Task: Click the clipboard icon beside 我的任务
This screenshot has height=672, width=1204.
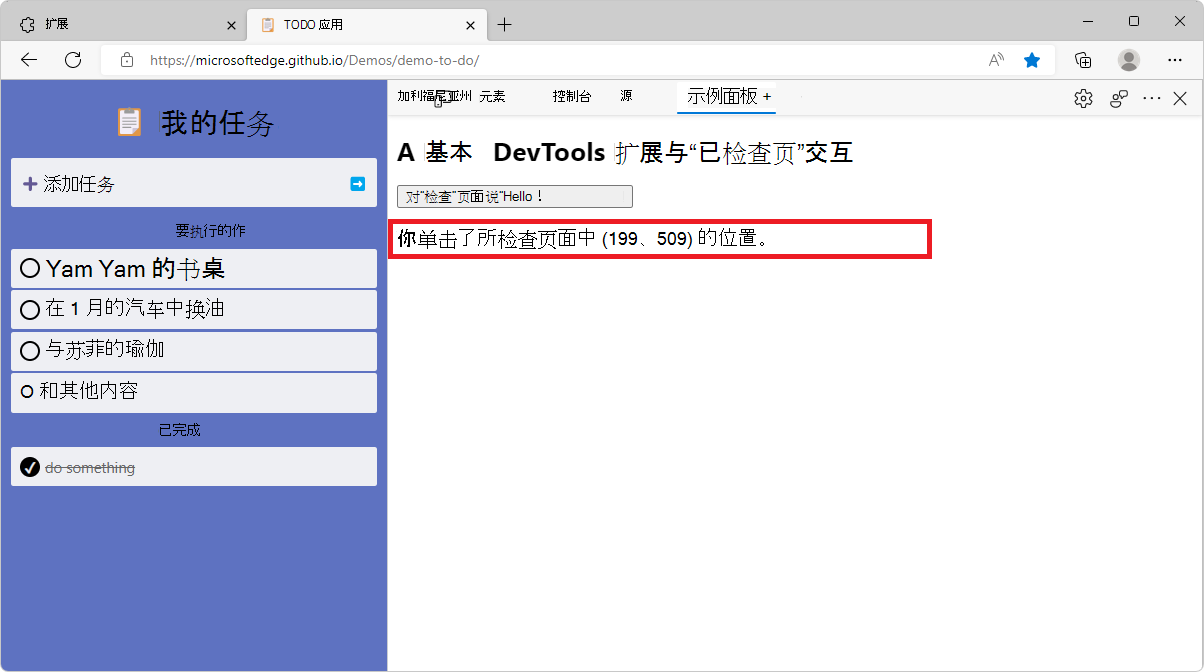Action: point(129,122)
